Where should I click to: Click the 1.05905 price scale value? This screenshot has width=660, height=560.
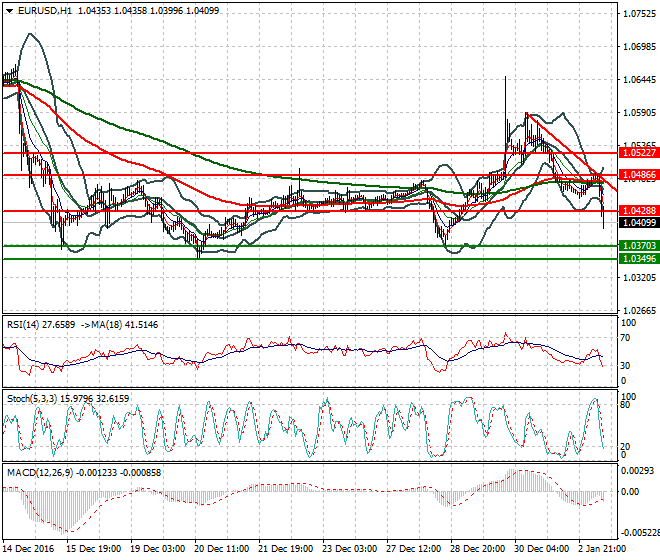(639, 112)
